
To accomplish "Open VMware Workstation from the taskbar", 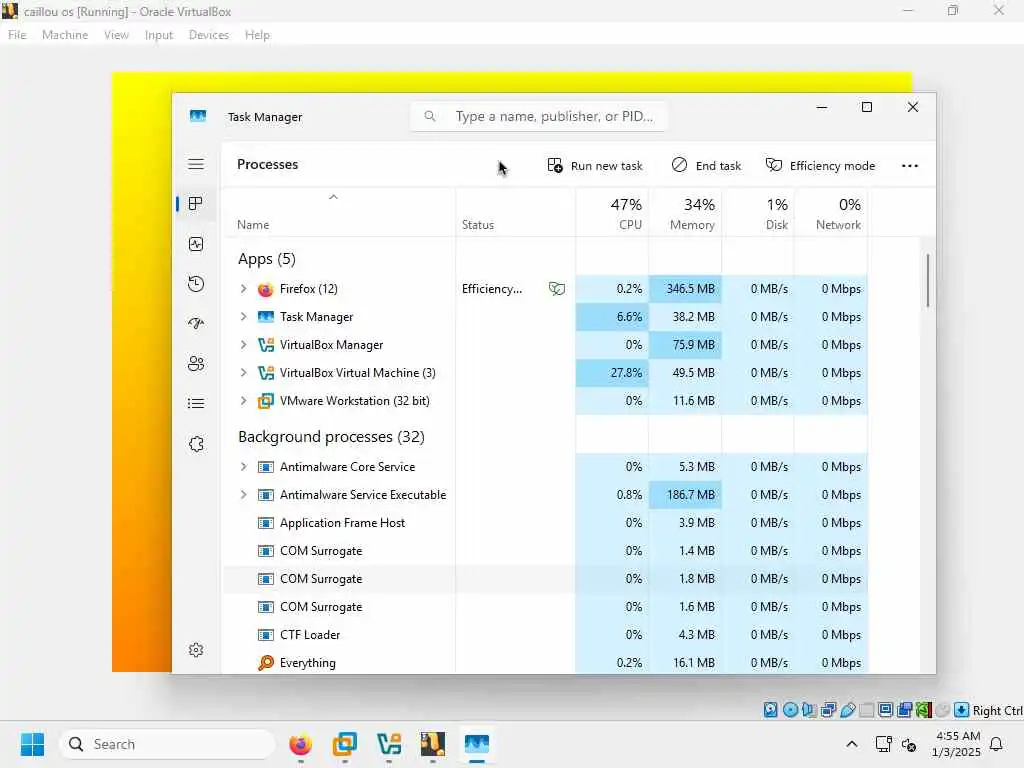I will pyautogui.click(x=345, y=744).
